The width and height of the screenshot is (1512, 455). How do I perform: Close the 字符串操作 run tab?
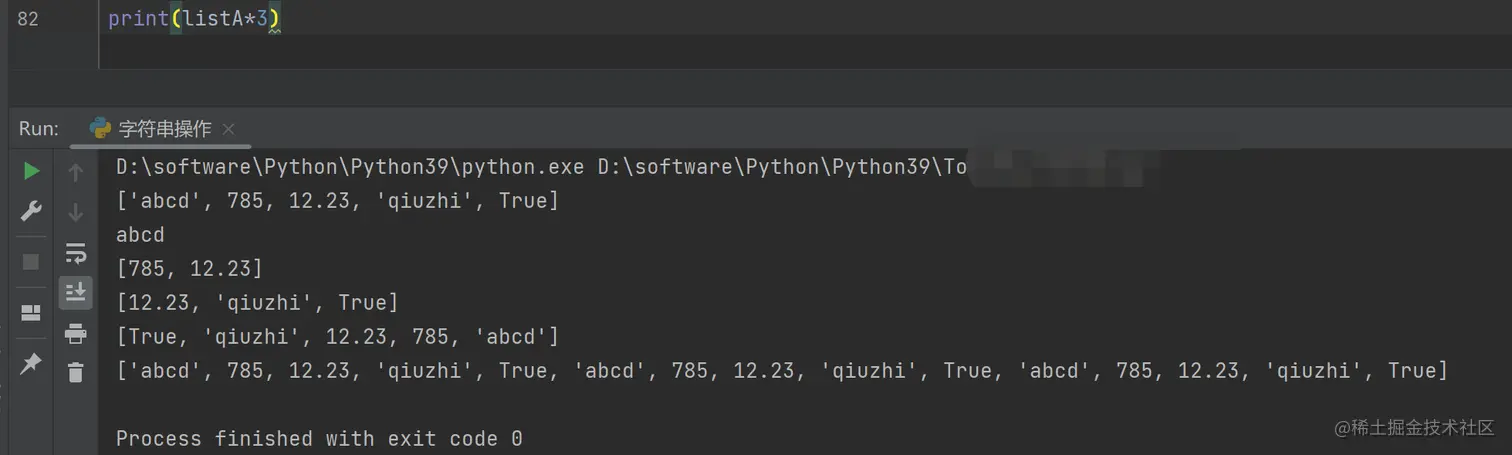coord(228,129)
